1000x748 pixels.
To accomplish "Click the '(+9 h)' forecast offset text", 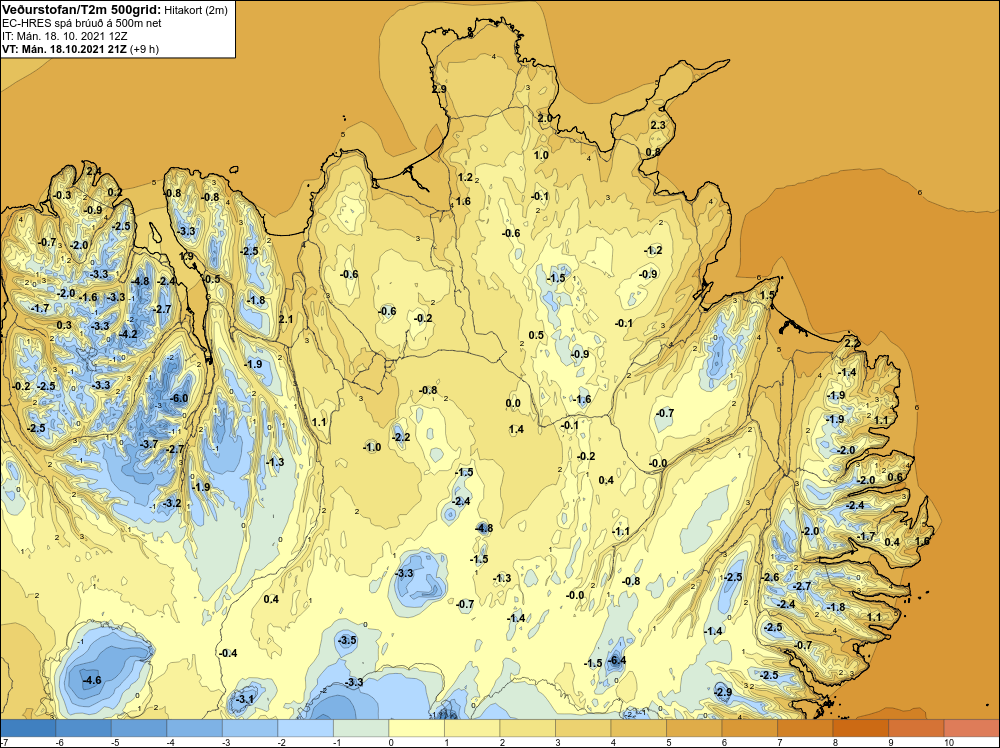I will click(144, 49).
